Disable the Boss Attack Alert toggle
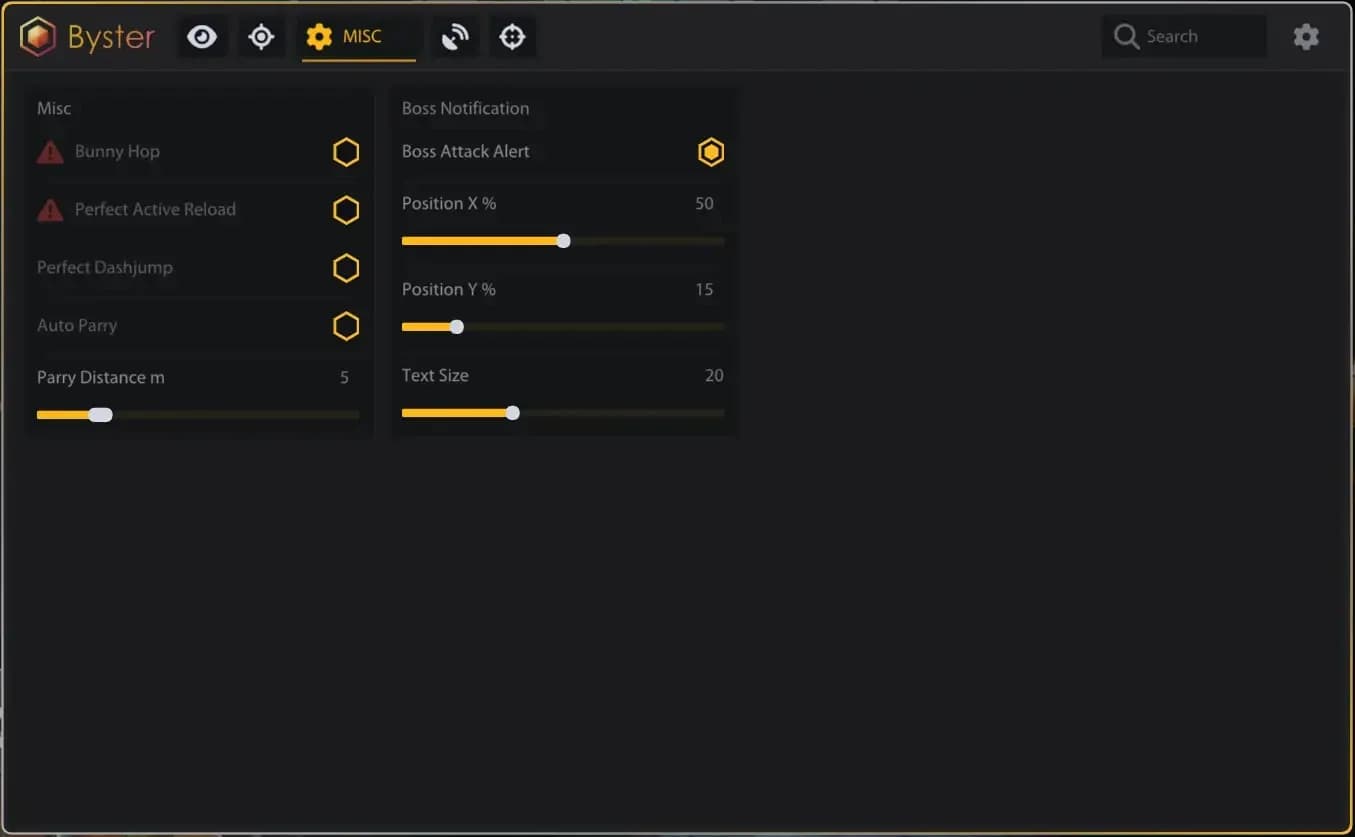The height and width of the screenshot is (837, 1355). pos(711,152)
